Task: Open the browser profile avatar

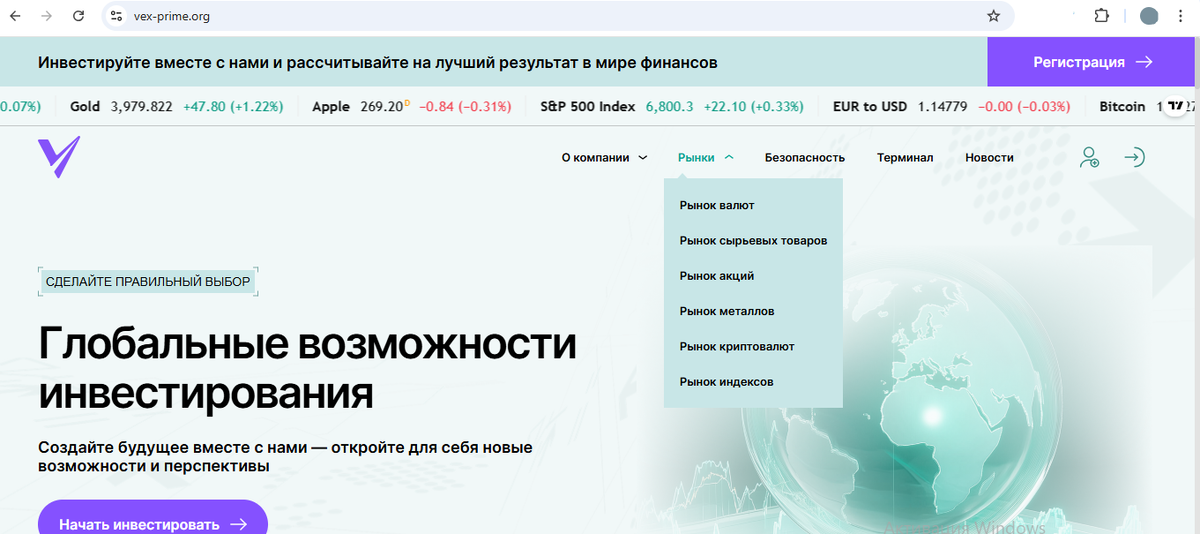Action: (x=1149, y=16)
